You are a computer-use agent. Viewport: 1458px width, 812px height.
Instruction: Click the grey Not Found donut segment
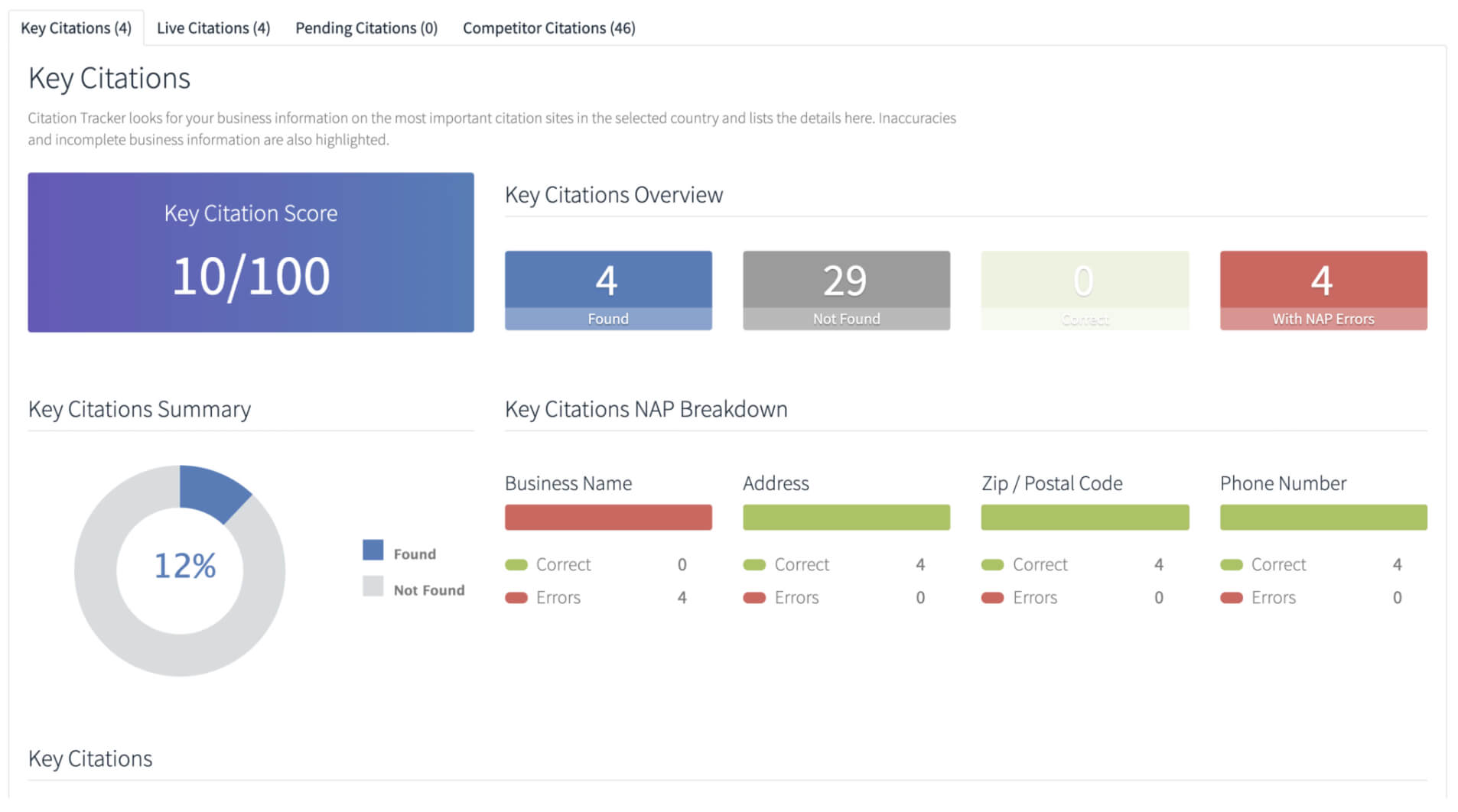122,627
